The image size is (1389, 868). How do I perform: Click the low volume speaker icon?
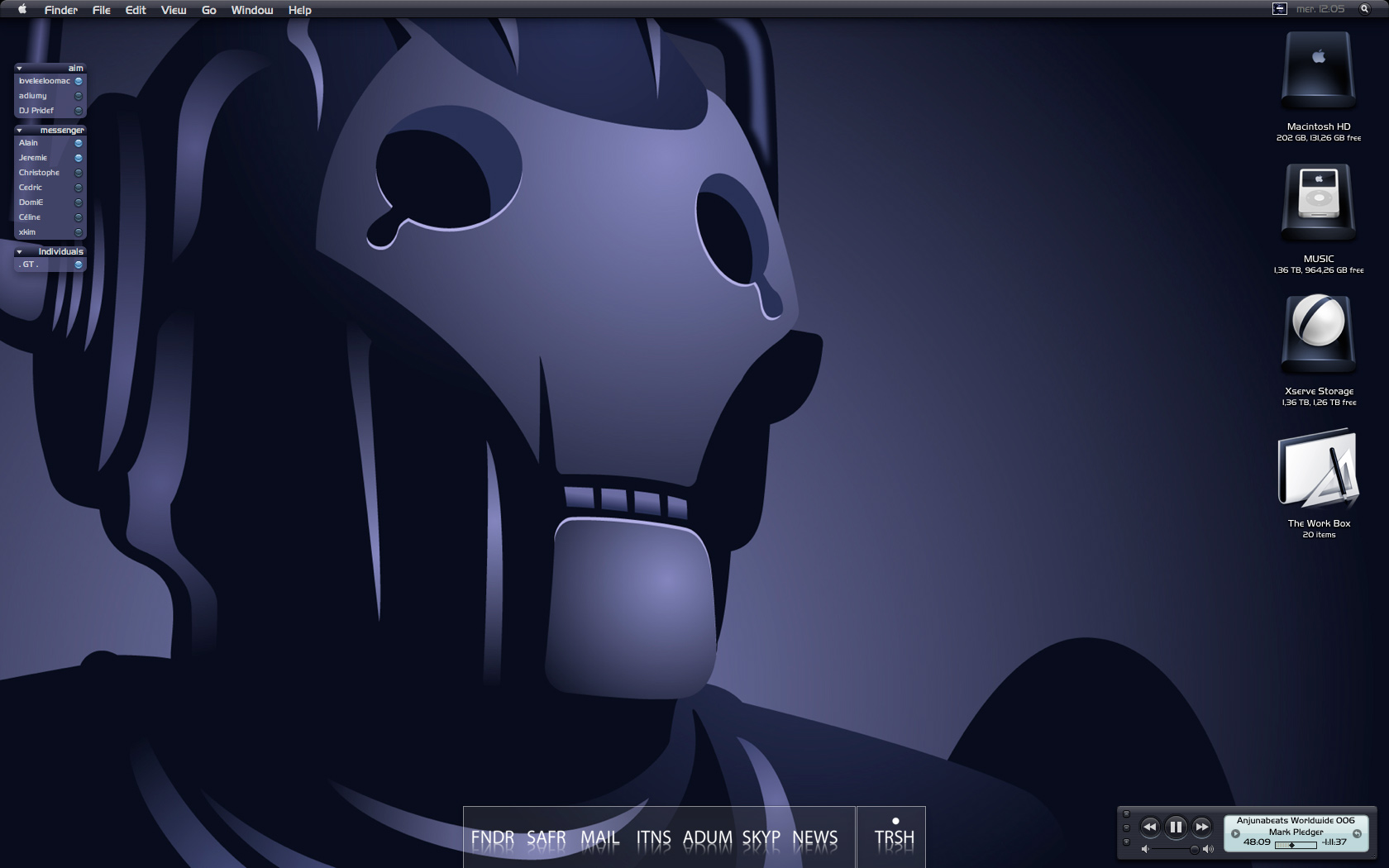pyautogui.click(x=1145, y=849)
